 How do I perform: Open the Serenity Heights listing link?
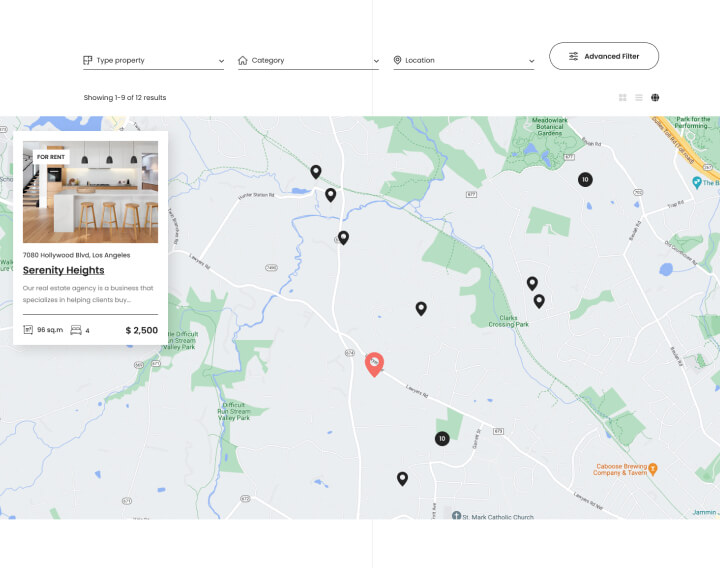click(64, 270)
